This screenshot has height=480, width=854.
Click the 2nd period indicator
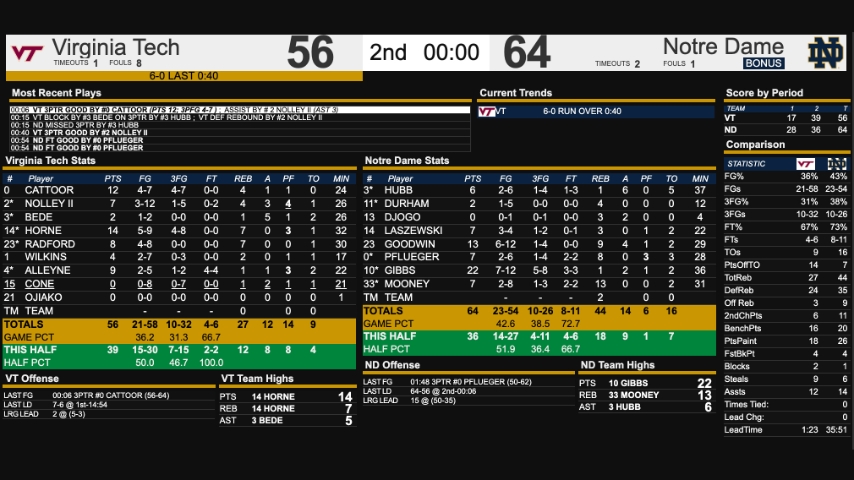388,52
